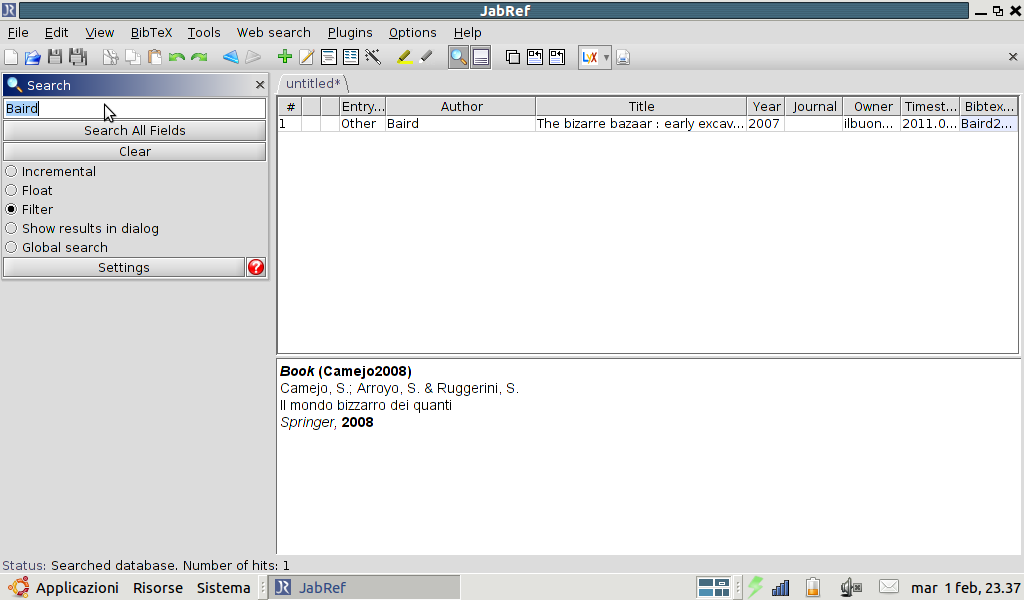Viewport: 1024px width, 600px height.
Task: Click the network signal tray icon
Action: point(780,588)
